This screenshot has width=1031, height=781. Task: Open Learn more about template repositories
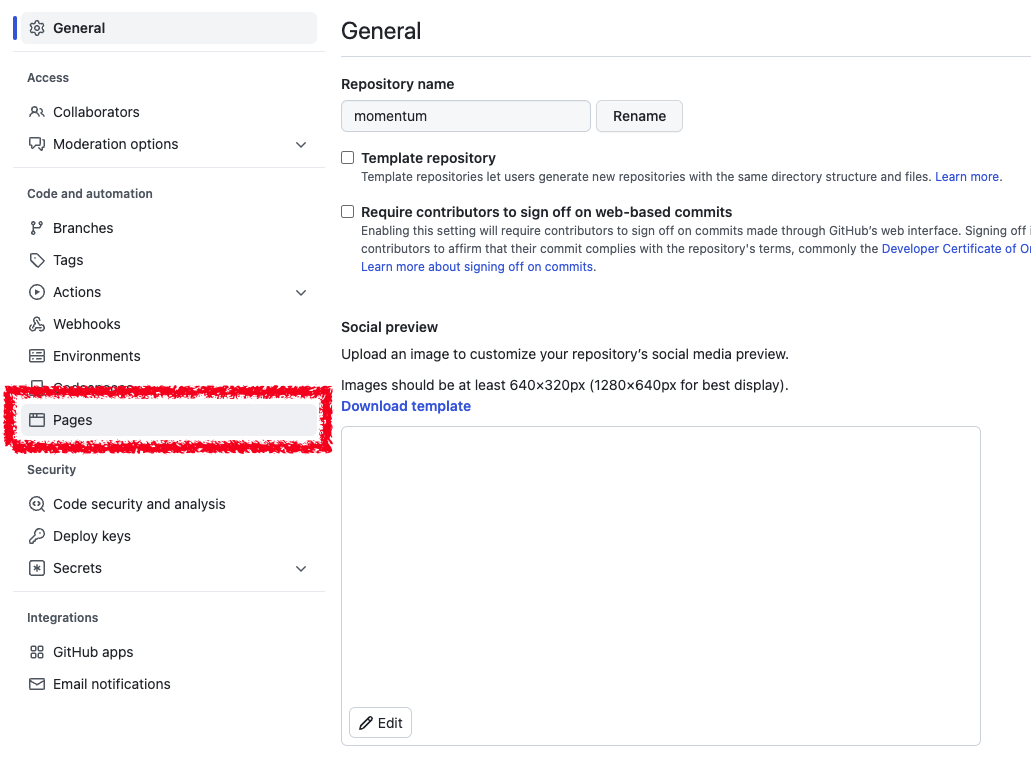point(967,177)
